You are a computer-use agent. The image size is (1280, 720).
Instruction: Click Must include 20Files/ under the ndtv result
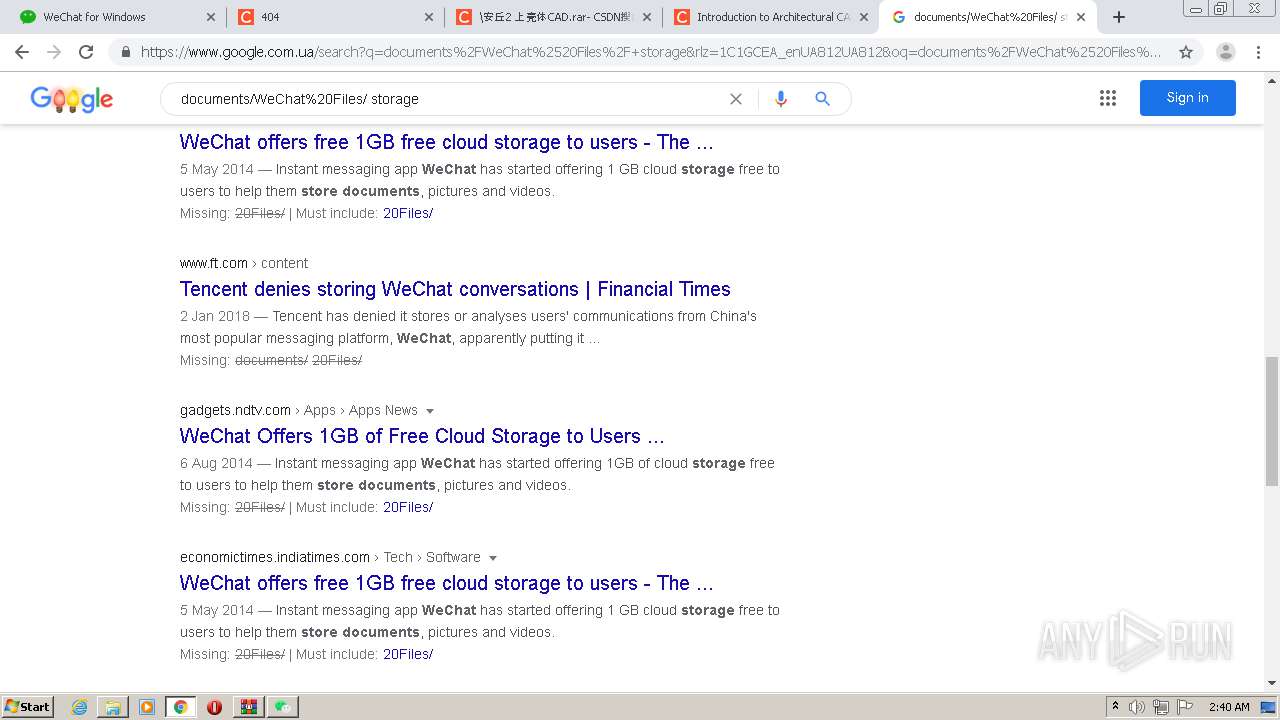[x=408, y=507]
